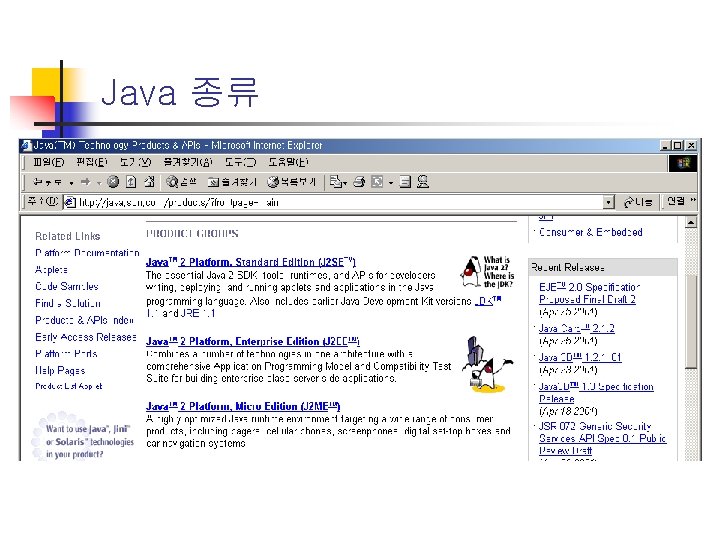Open Help Pages related link
The height and width of the screenshot is (540, 720).
60,371
